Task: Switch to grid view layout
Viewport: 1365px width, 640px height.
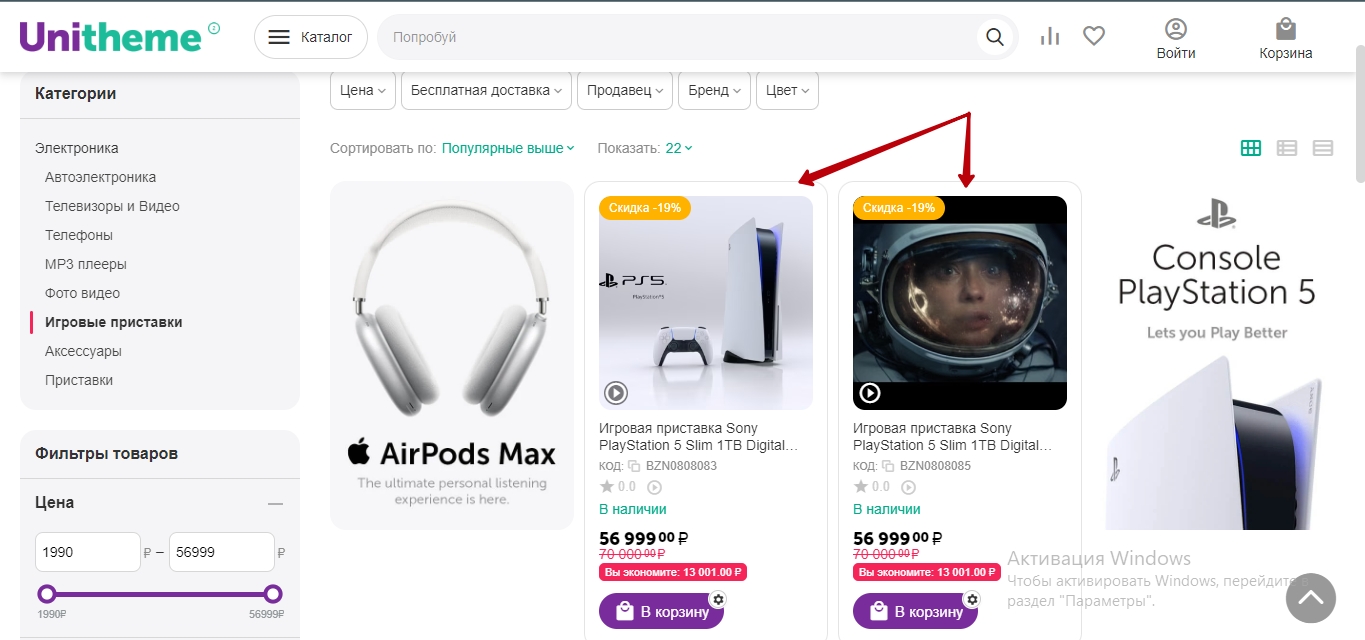Action: click(1250, 148)
